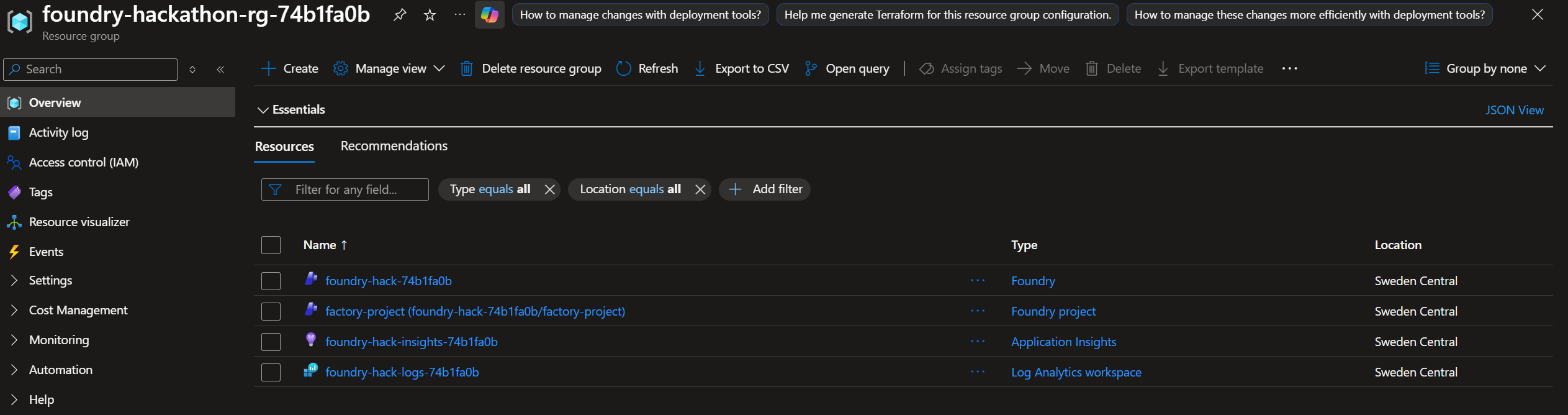Search the resource group menu

91,69
